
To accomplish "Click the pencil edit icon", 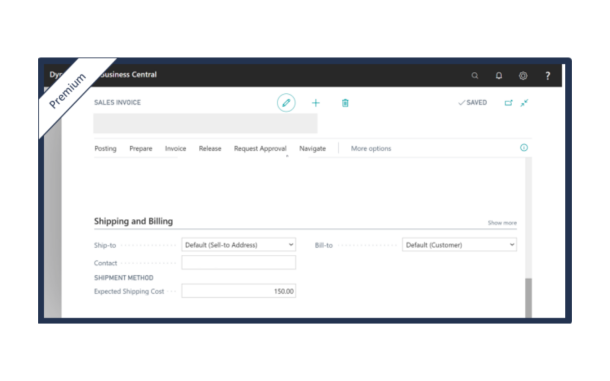I will 286,103.
